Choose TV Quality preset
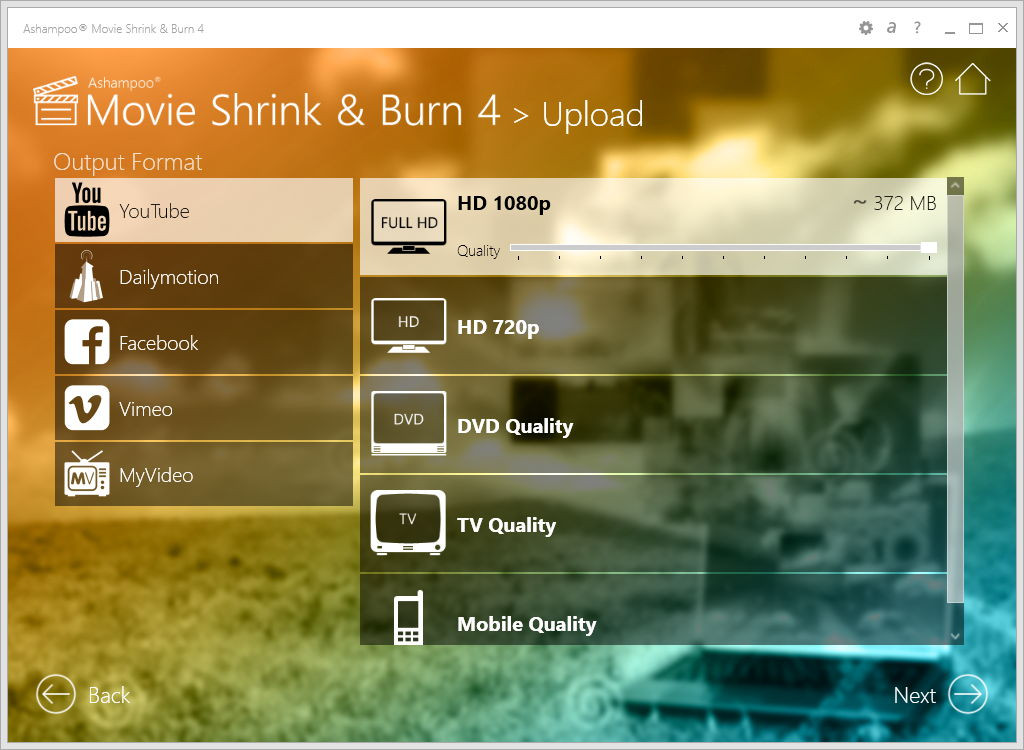 point(653,525)
